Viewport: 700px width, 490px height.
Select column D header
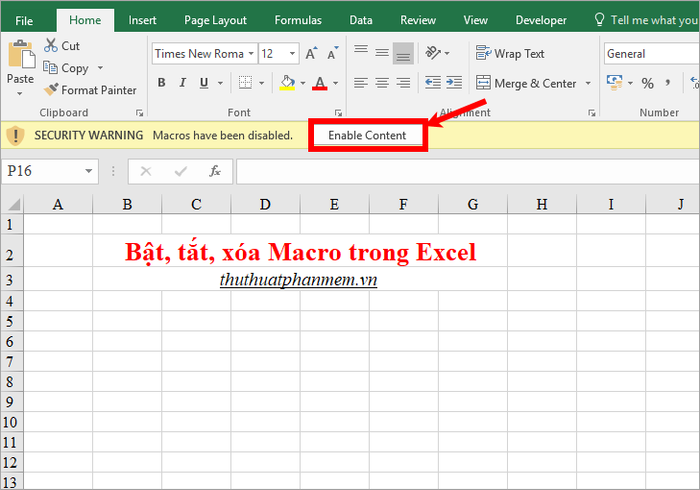[x=265, y=204]
